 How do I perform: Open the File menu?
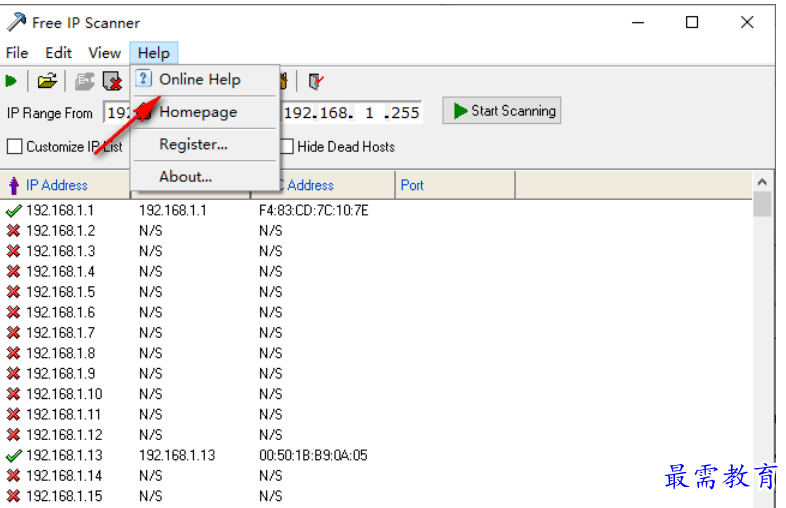click(17, 53)
